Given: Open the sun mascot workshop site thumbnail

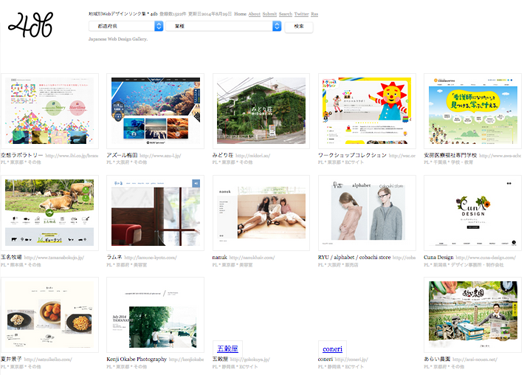Looking at the screenshot, I should pyautogui.click(x=367, y=111).
